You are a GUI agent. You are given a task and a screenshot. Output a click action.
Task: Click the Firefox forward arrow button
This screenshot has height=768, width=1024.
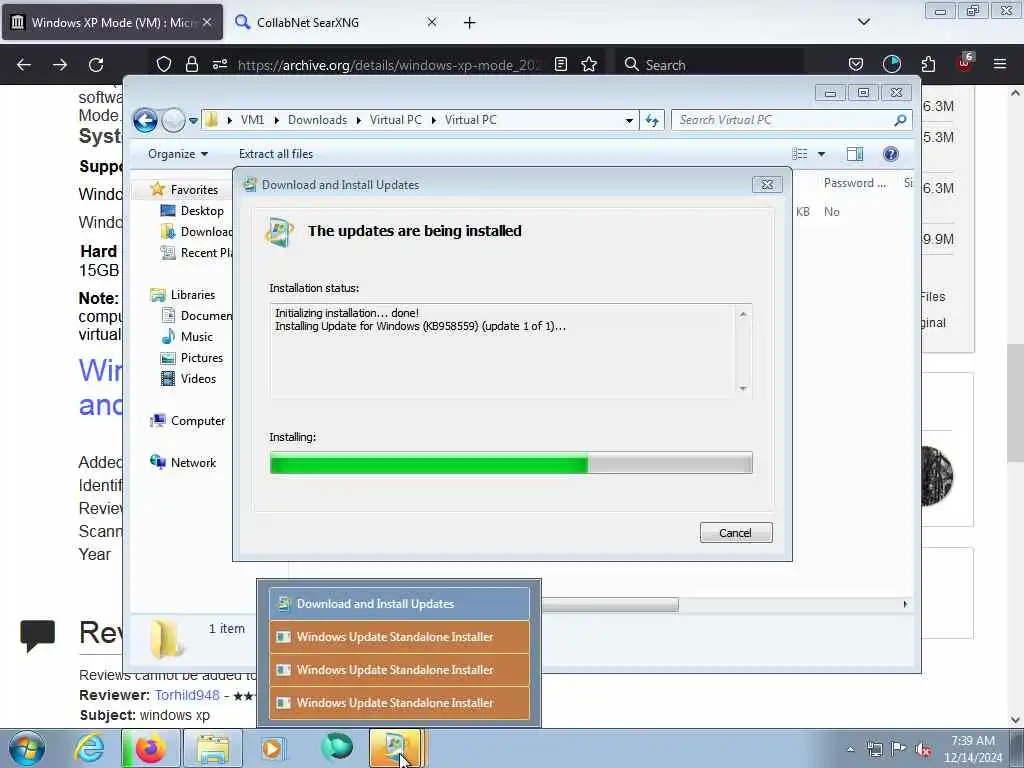pos(60,65)
